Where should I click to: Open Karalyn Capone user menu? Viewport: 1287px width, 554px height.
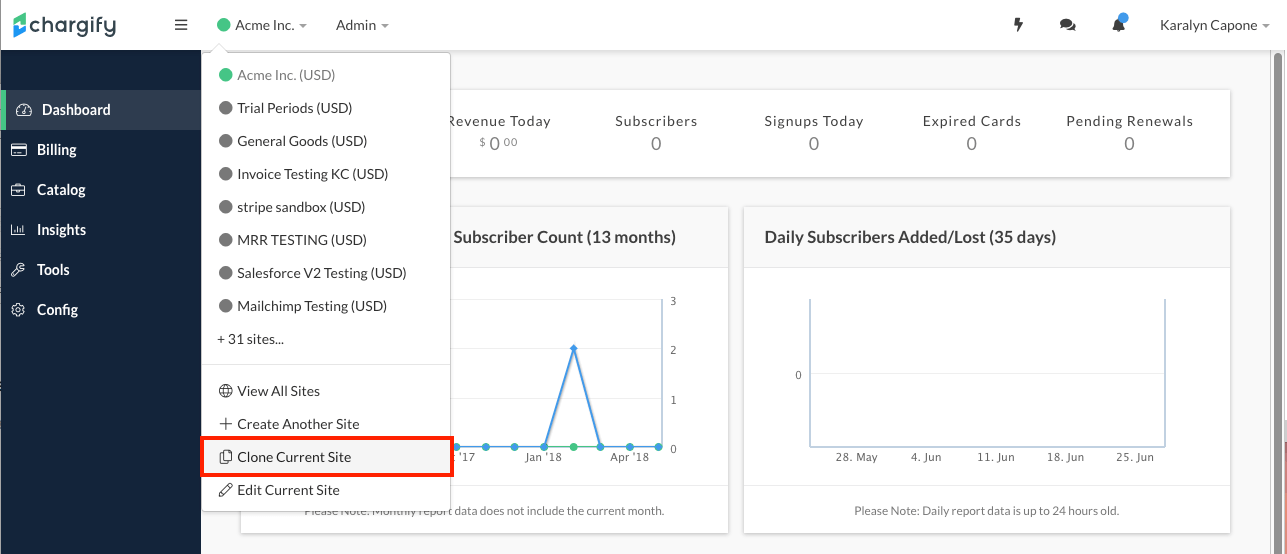coord(1214,25)
